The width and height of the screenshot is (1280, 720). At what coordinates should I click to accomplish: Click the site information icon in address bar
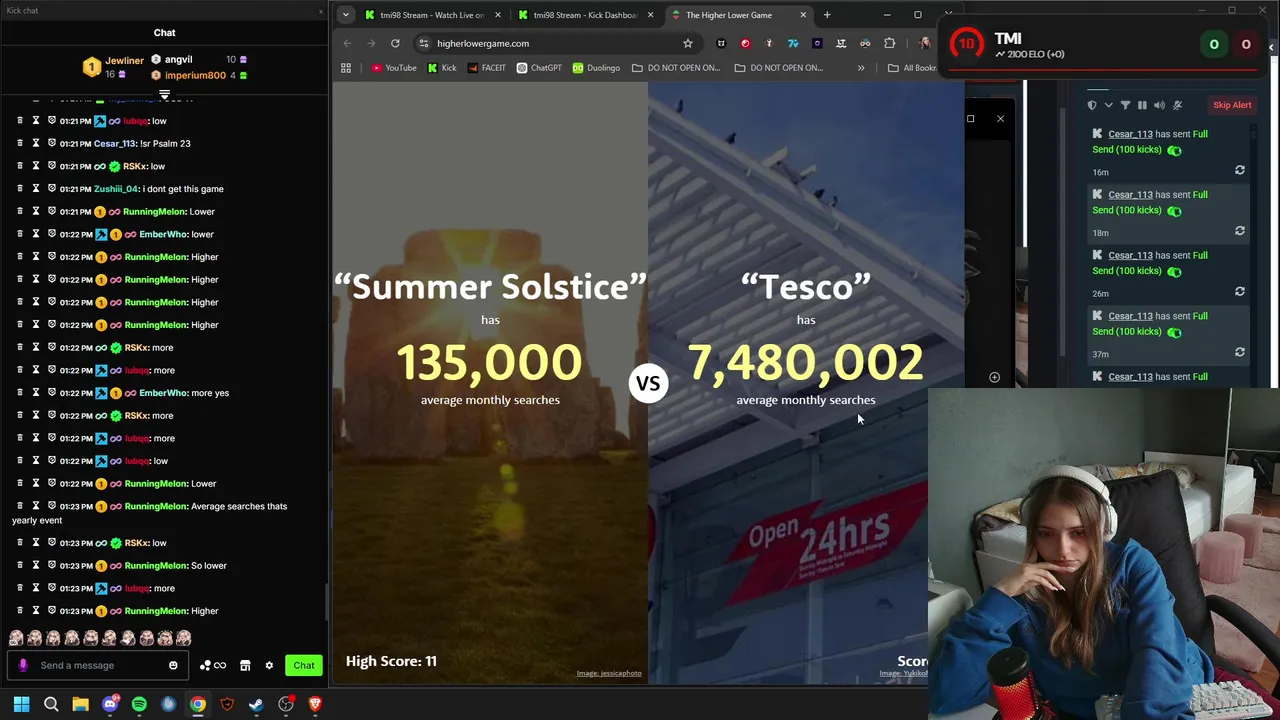[x=424, y=43]
